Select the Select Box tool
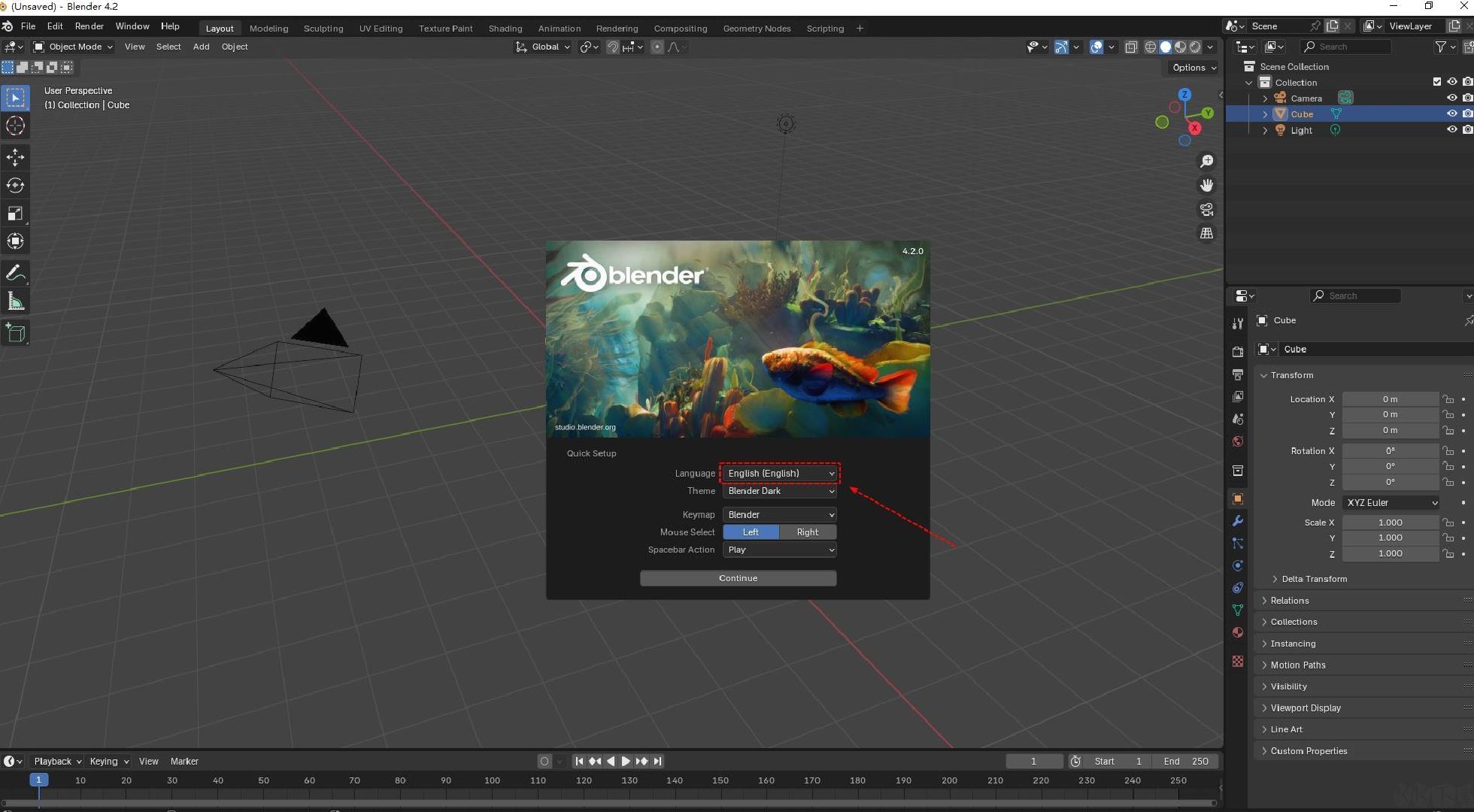 tap(15, 98)
